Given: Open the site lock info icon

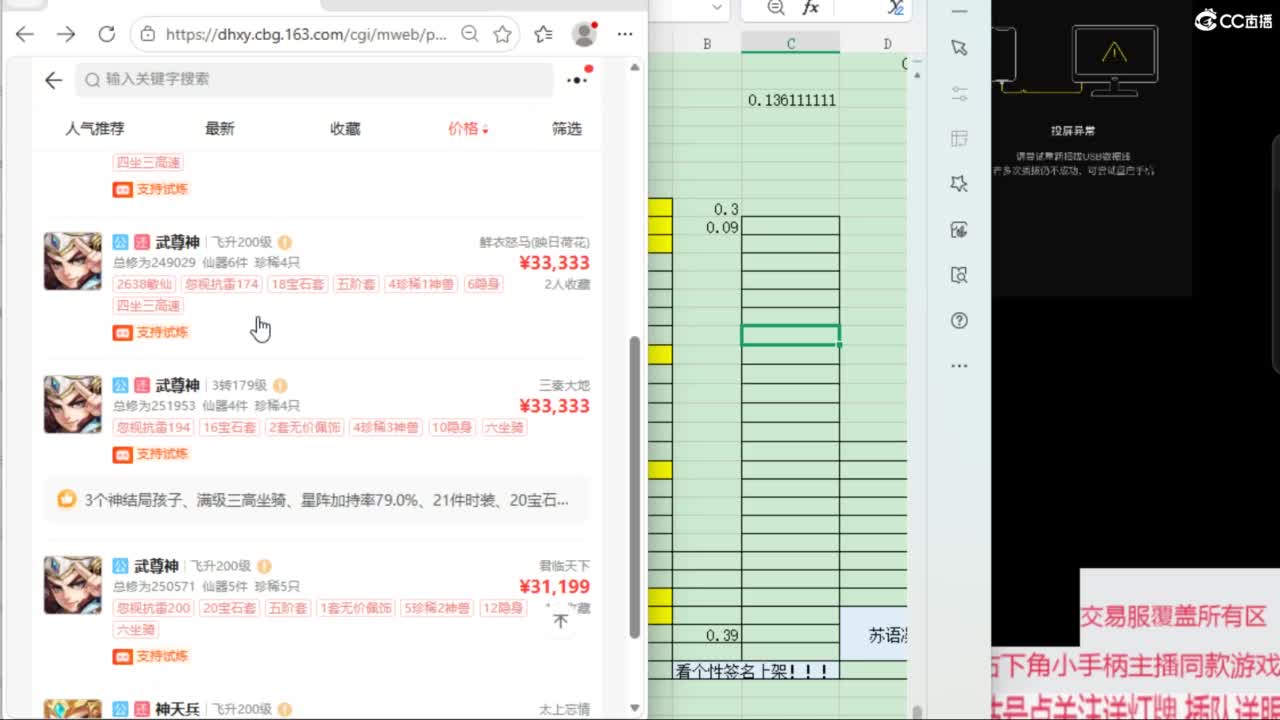Looking at the screenshot, I should pyautogui.click(x=148, y=34).
